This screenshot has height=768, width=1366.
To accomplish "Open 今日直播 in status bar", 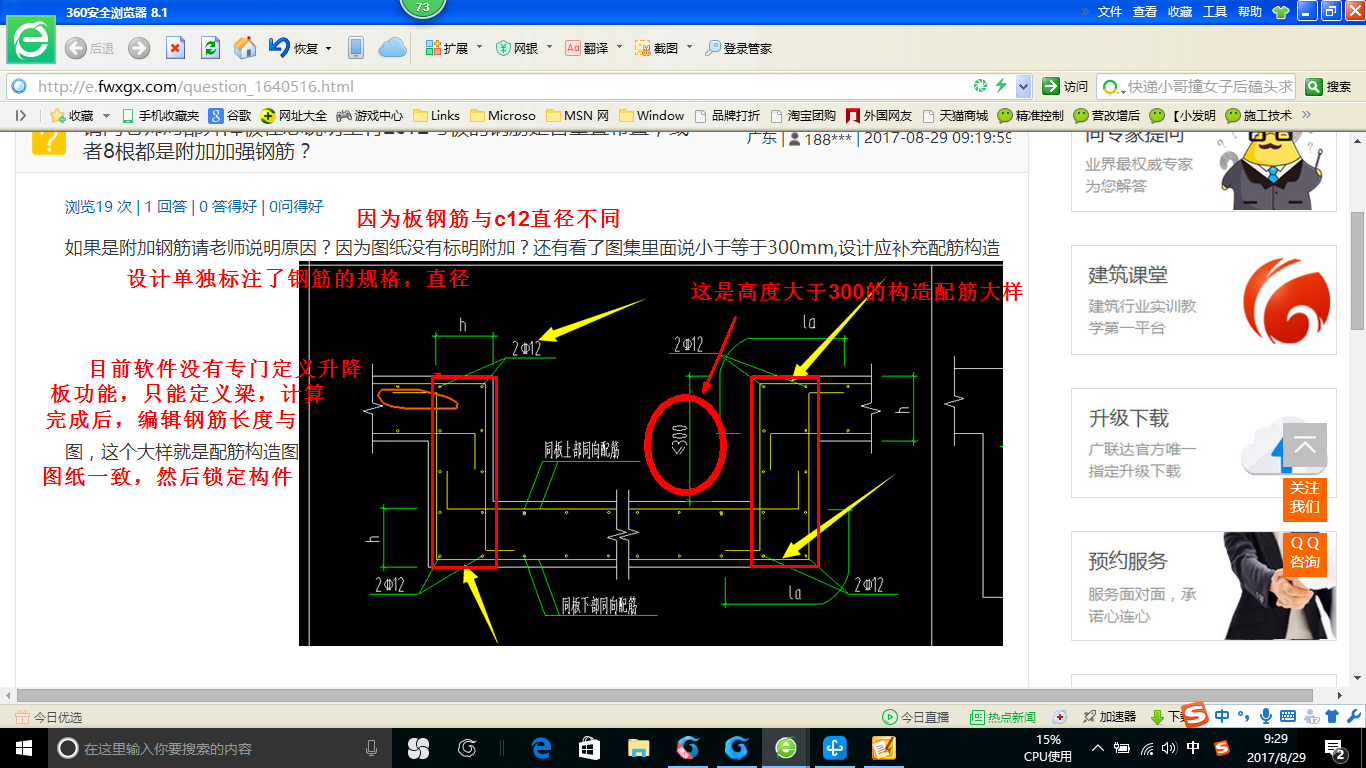I will click(x=915, y=717).
